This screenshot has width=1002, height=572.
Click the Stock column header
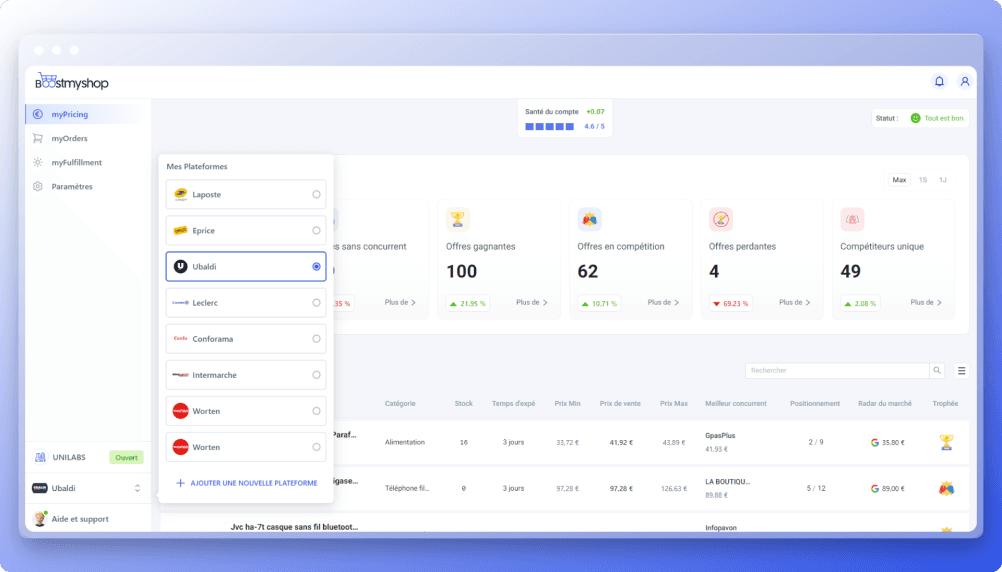coord(463,404)
